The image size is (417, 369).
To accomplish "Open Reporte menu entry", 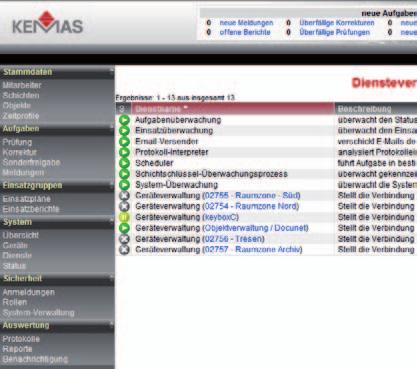I will 17,349.
